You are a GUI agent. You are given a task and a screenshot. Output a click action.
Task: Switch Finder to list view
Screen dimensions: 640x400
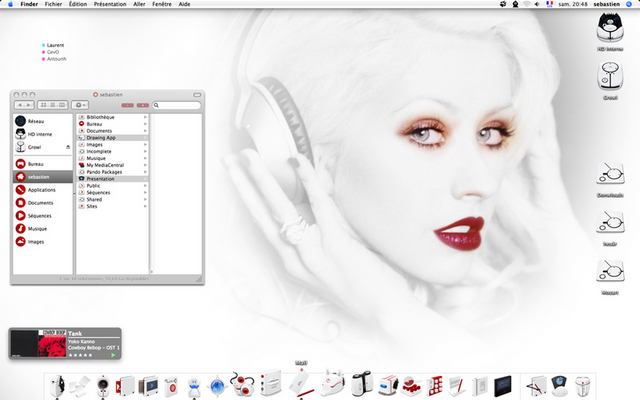point(53,105)
